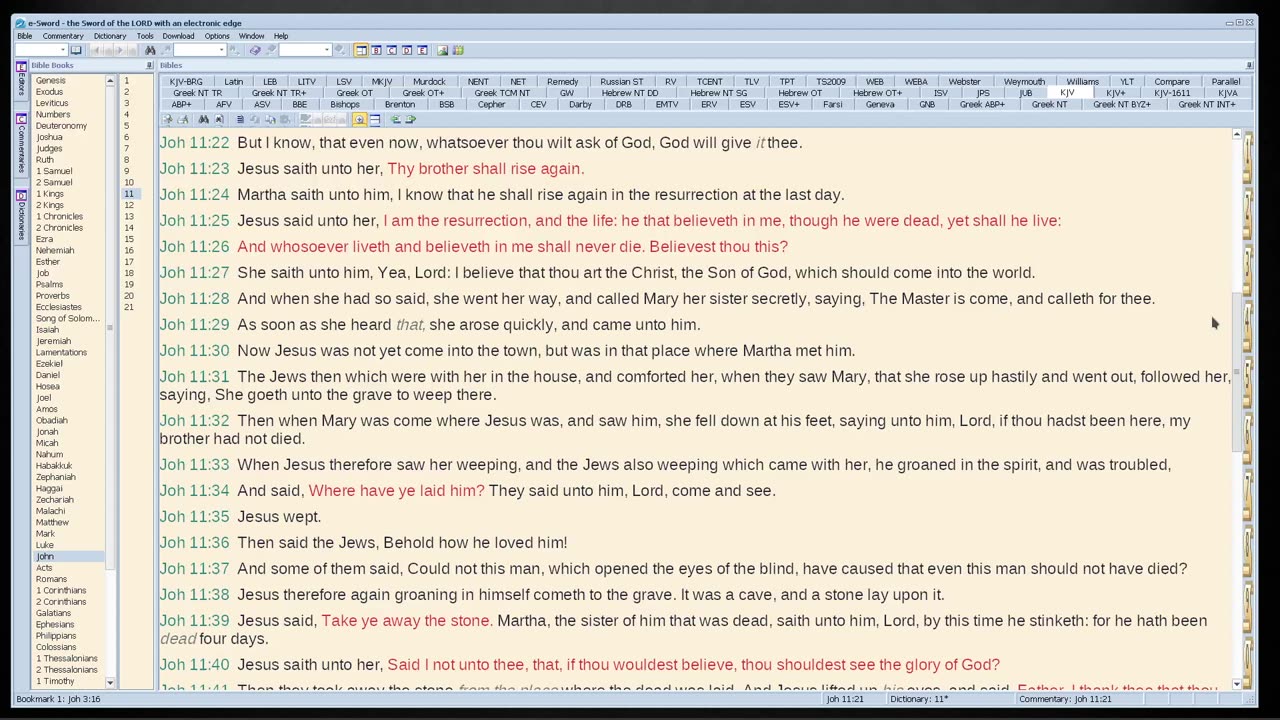This screenshot has width=1280, height=720.
Task: Pin the Bibles panel at top right
Action: click(x=1249, y=66)
